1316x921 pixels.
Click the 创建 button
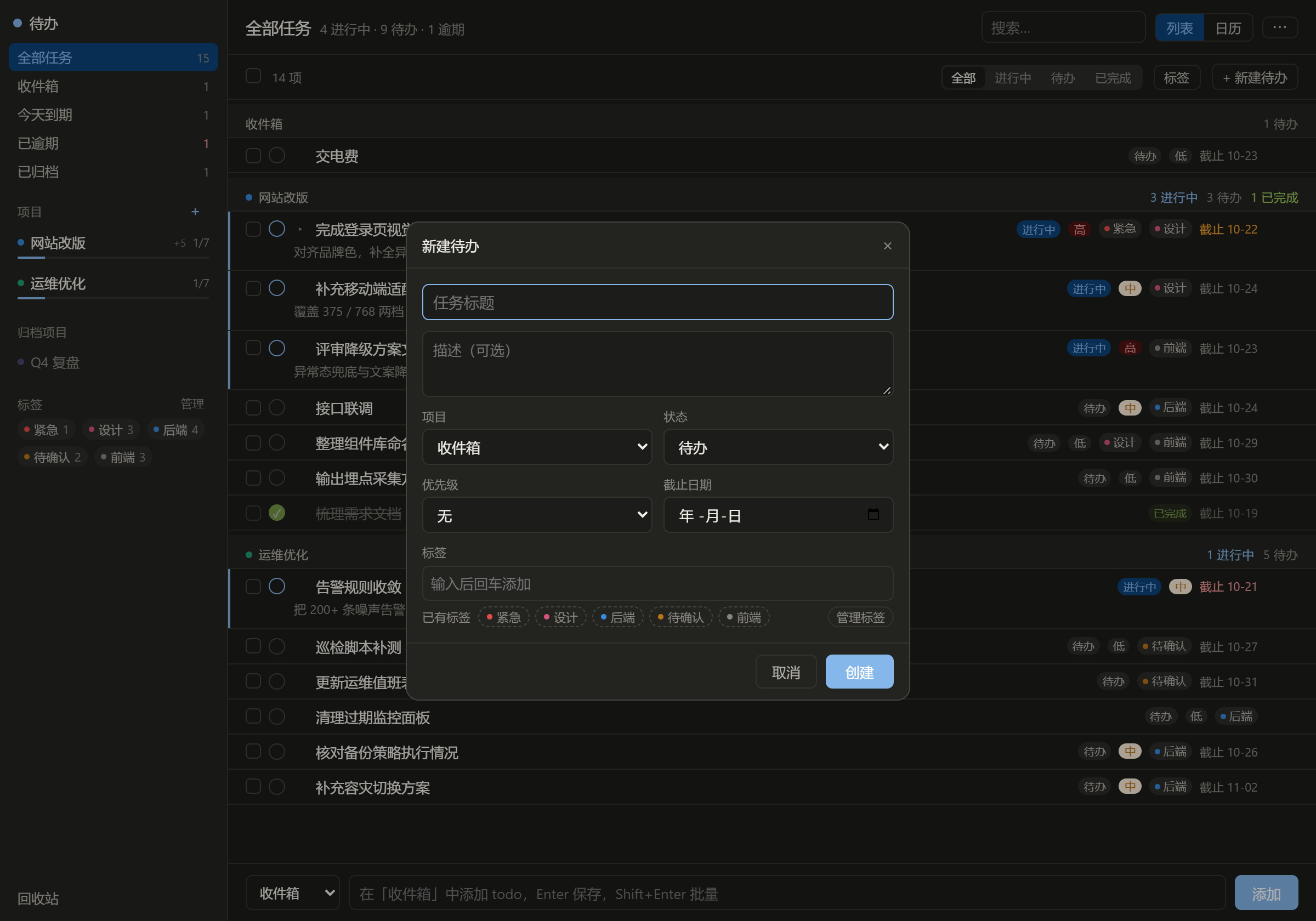859,672
